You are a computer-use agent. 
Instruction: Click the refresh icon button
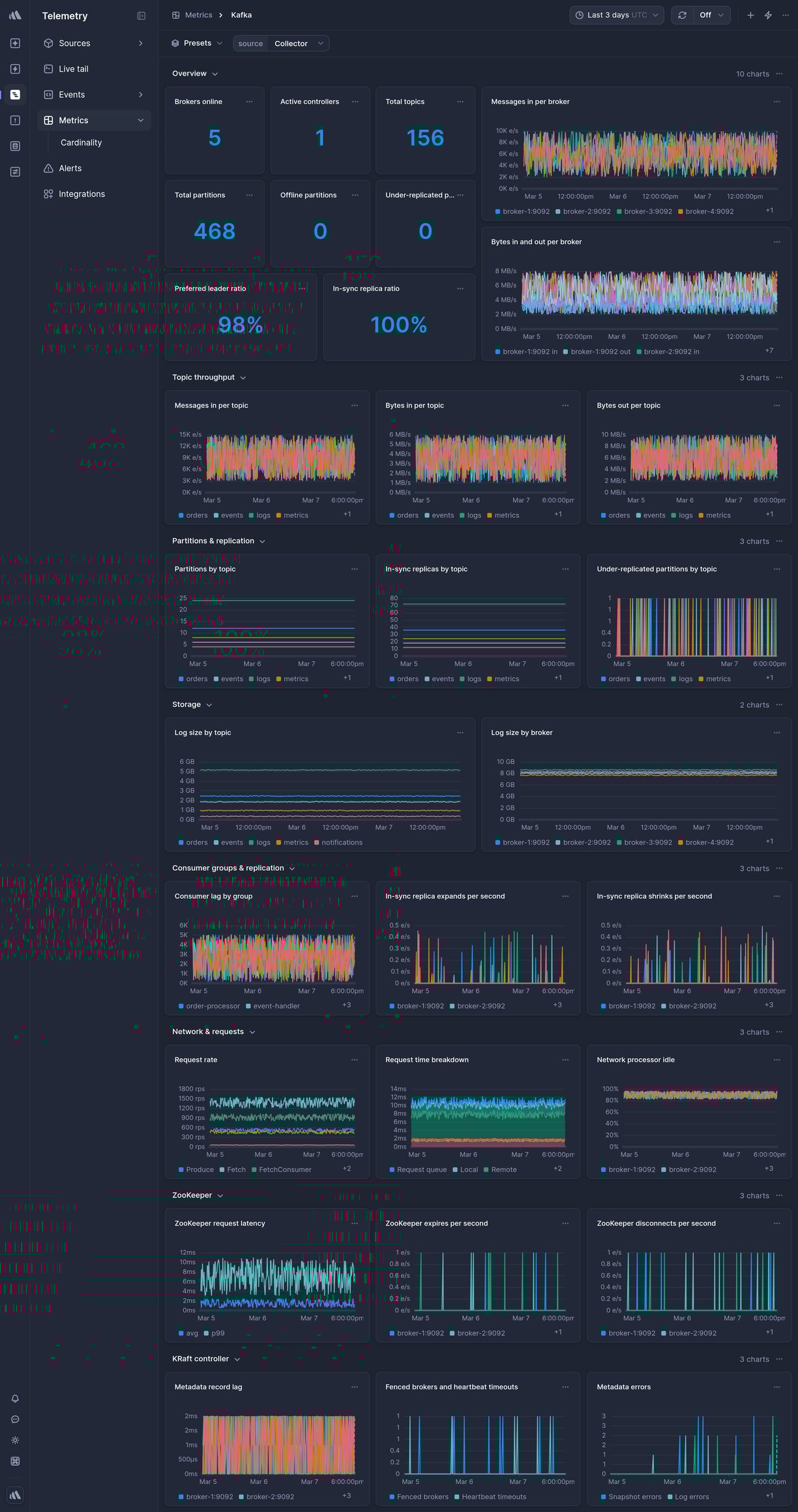click(x=682, y=15)
